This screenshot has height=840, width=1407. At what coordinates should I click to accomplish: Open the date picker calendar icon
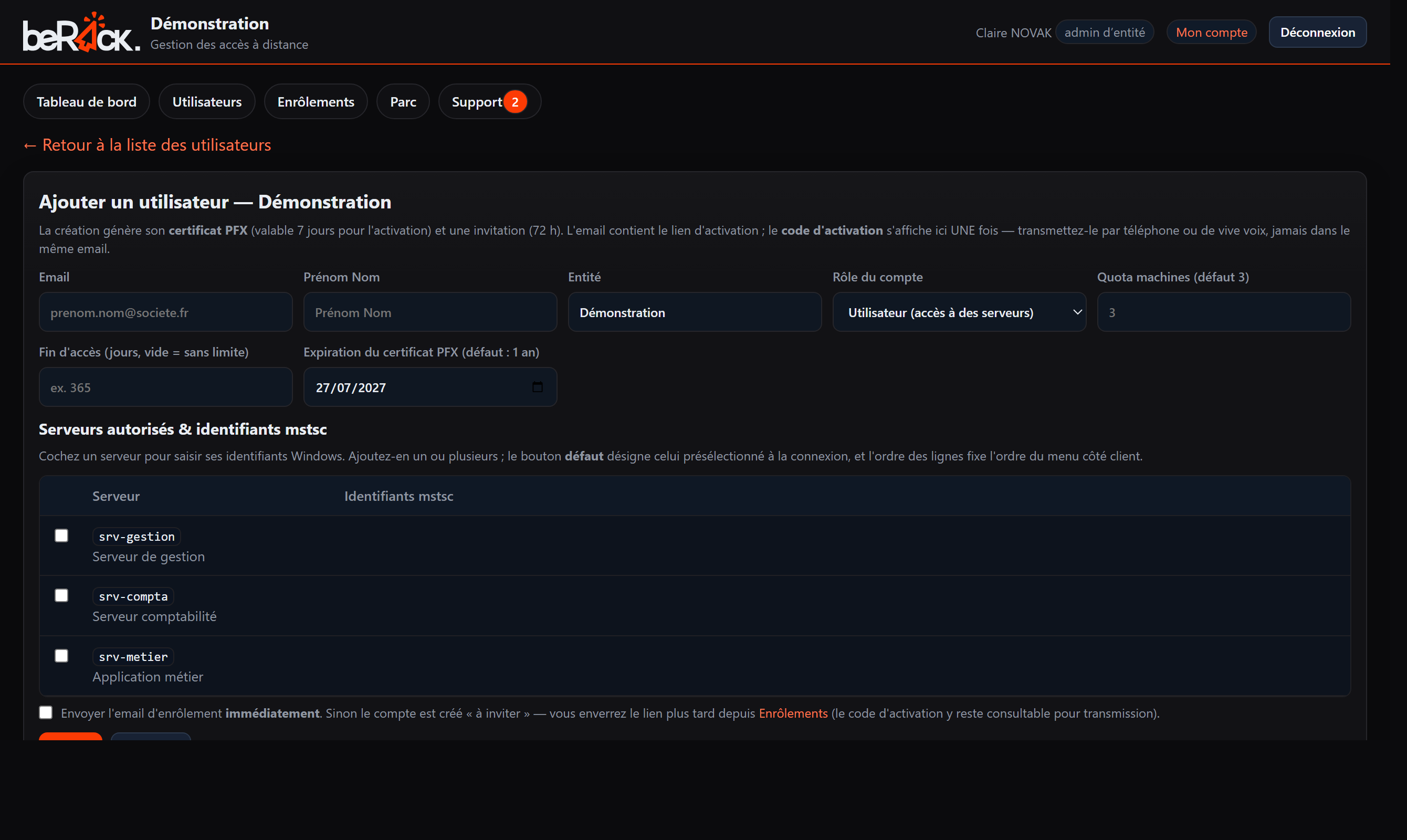pos(537,387)
